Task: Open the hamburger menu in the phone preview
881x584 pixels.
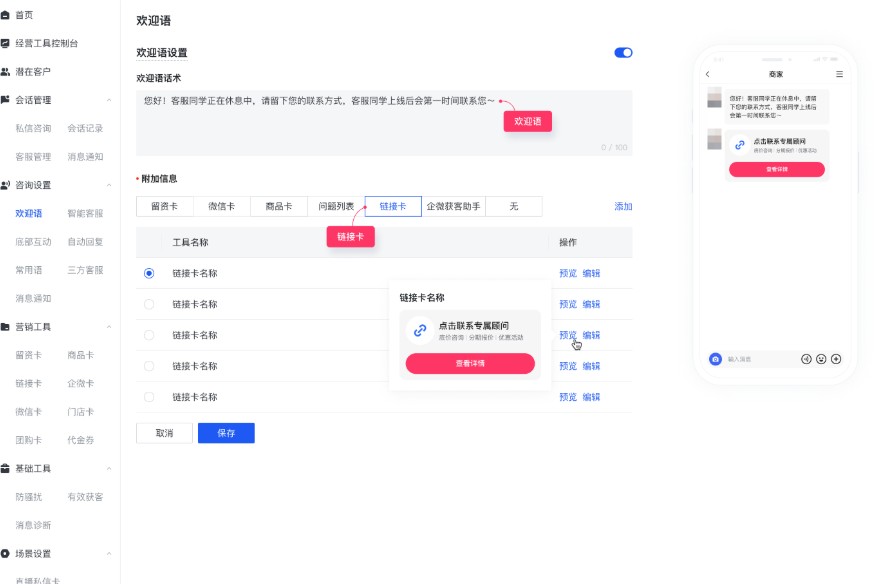Action: pos(839,74)
